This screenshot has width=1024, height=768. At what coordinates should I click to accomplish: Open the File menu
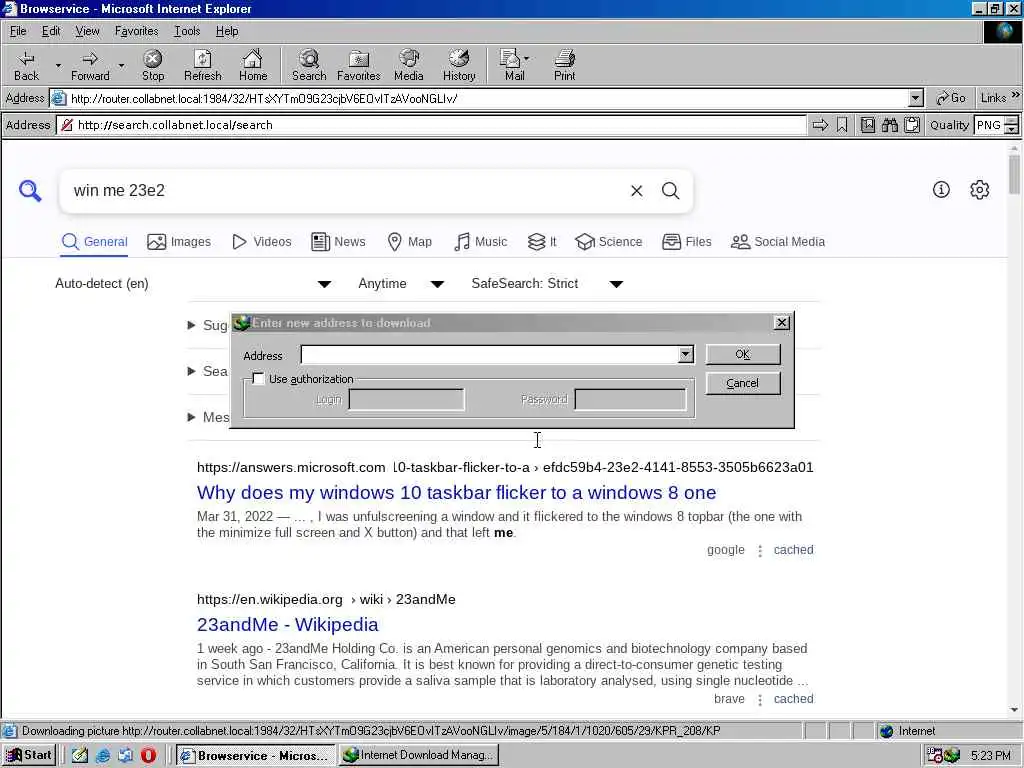(x=18, y=31)
